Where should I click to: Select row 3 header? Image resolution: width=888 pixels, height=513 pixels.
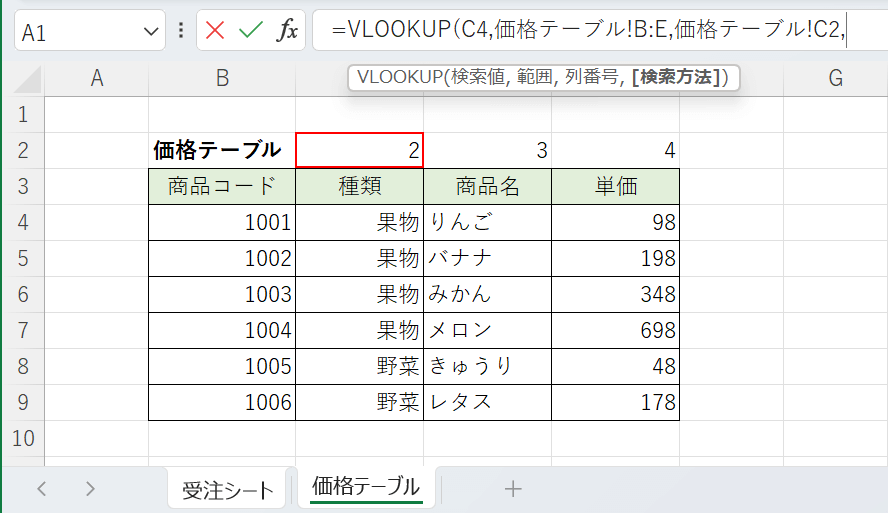[x=24, y=186]
